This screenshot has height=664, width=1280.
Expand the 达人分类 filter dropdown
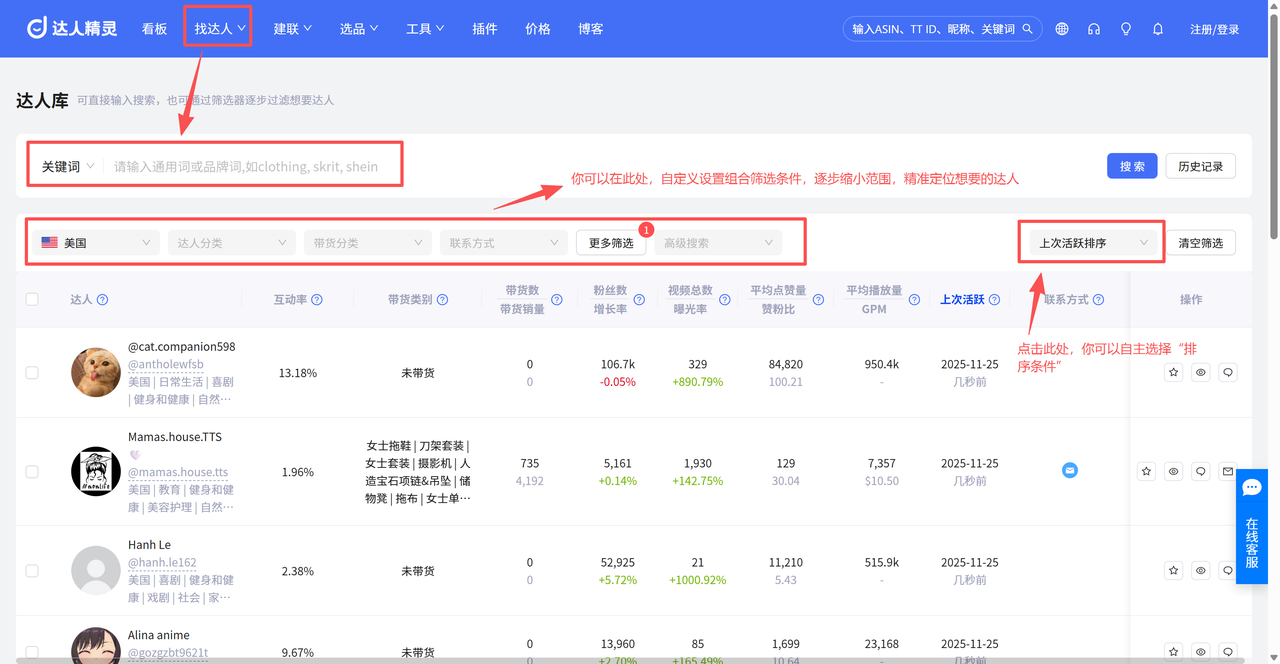[x=231, y=243]
